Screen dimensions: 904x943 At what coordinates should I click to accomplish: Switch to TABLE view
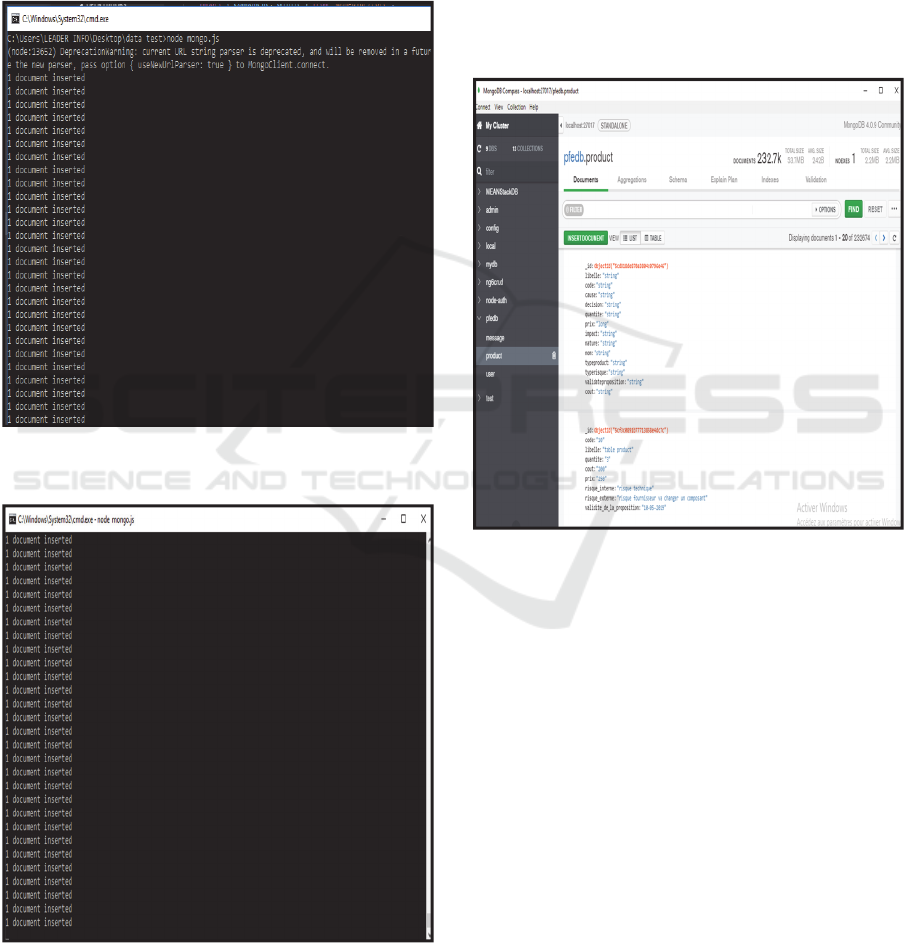click(x=653, y=238)
